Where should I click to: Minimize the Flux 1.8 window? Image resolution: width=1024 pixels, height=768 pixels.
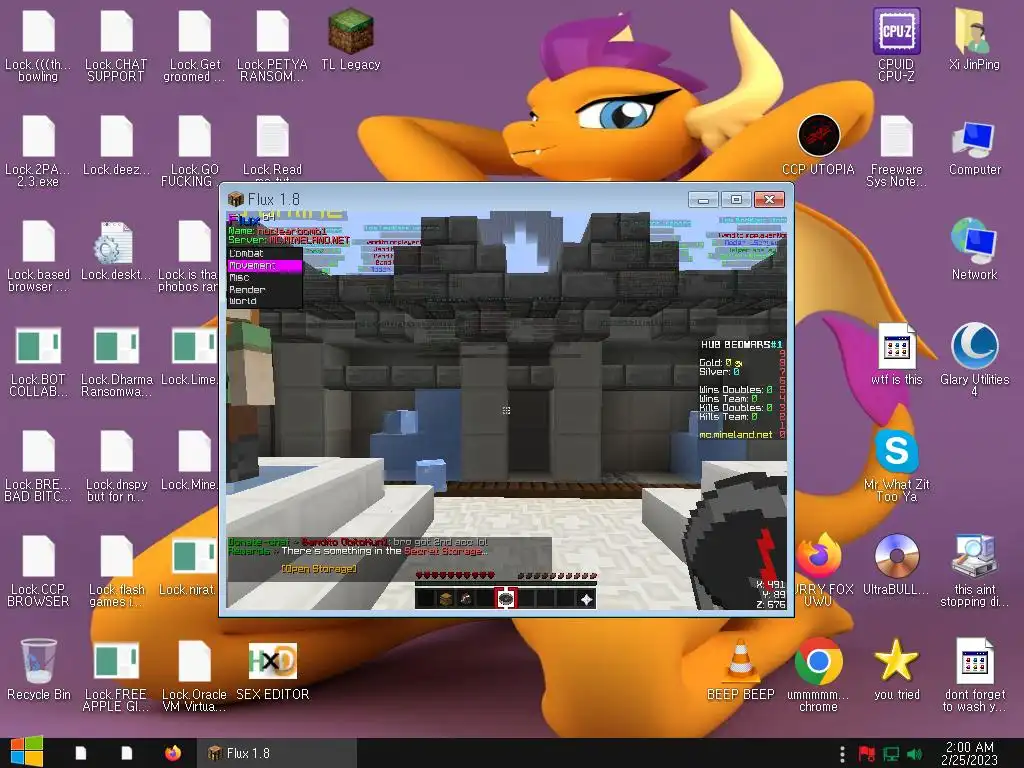click(703, 199)
